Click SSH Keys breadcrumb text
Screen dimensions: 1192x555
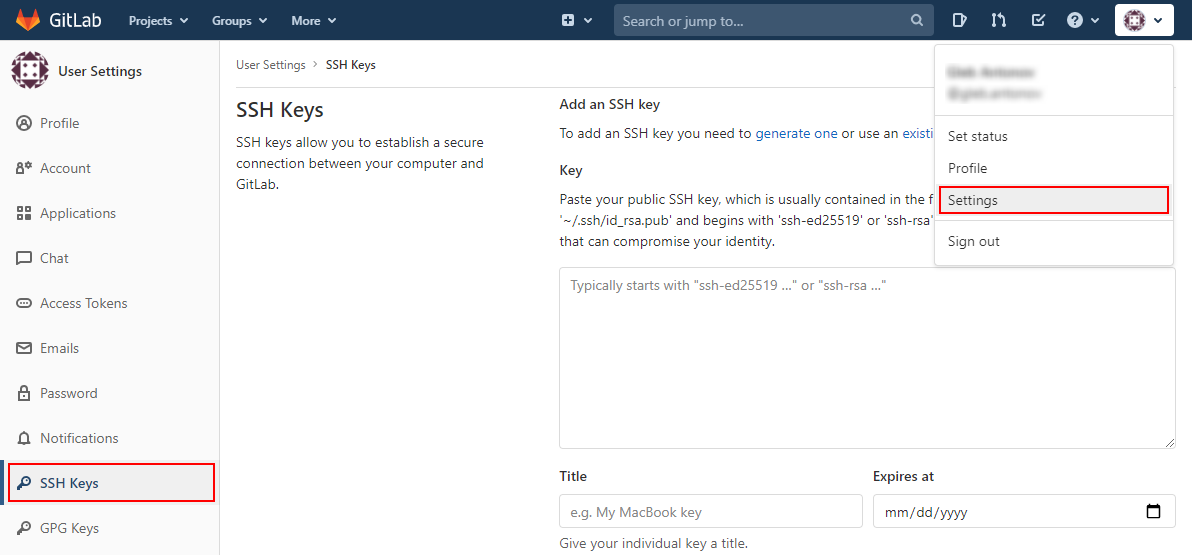pyautogui.click(x=350, y=65)
